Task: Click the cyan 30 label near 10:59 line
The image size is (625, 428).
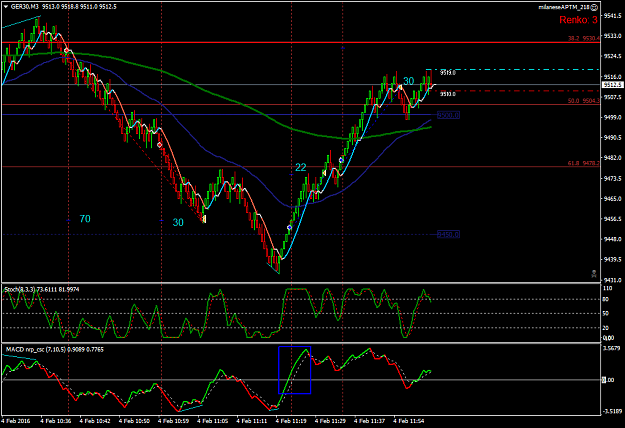Action: [x=178, y=222]
